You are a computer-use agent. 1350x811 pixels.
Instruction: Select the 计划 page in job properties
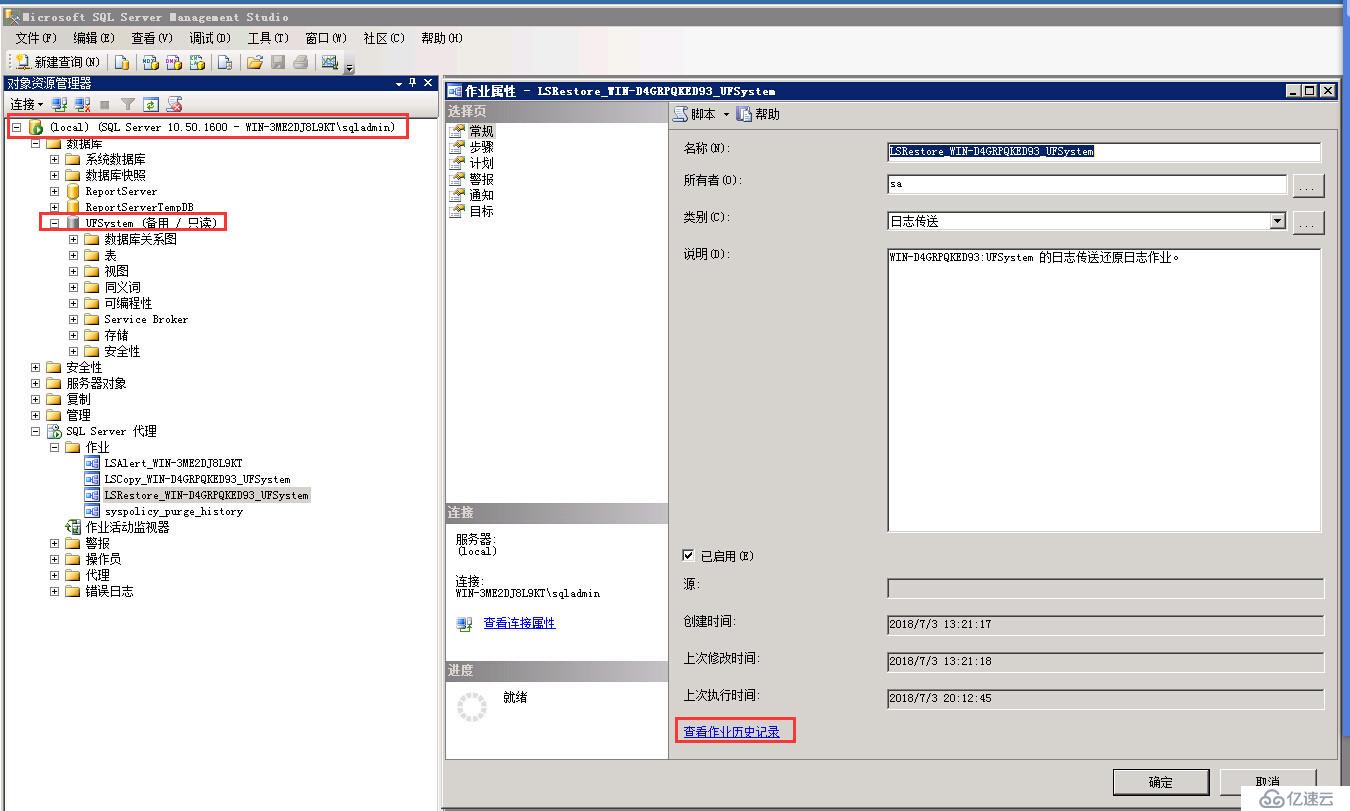(481, 163)
